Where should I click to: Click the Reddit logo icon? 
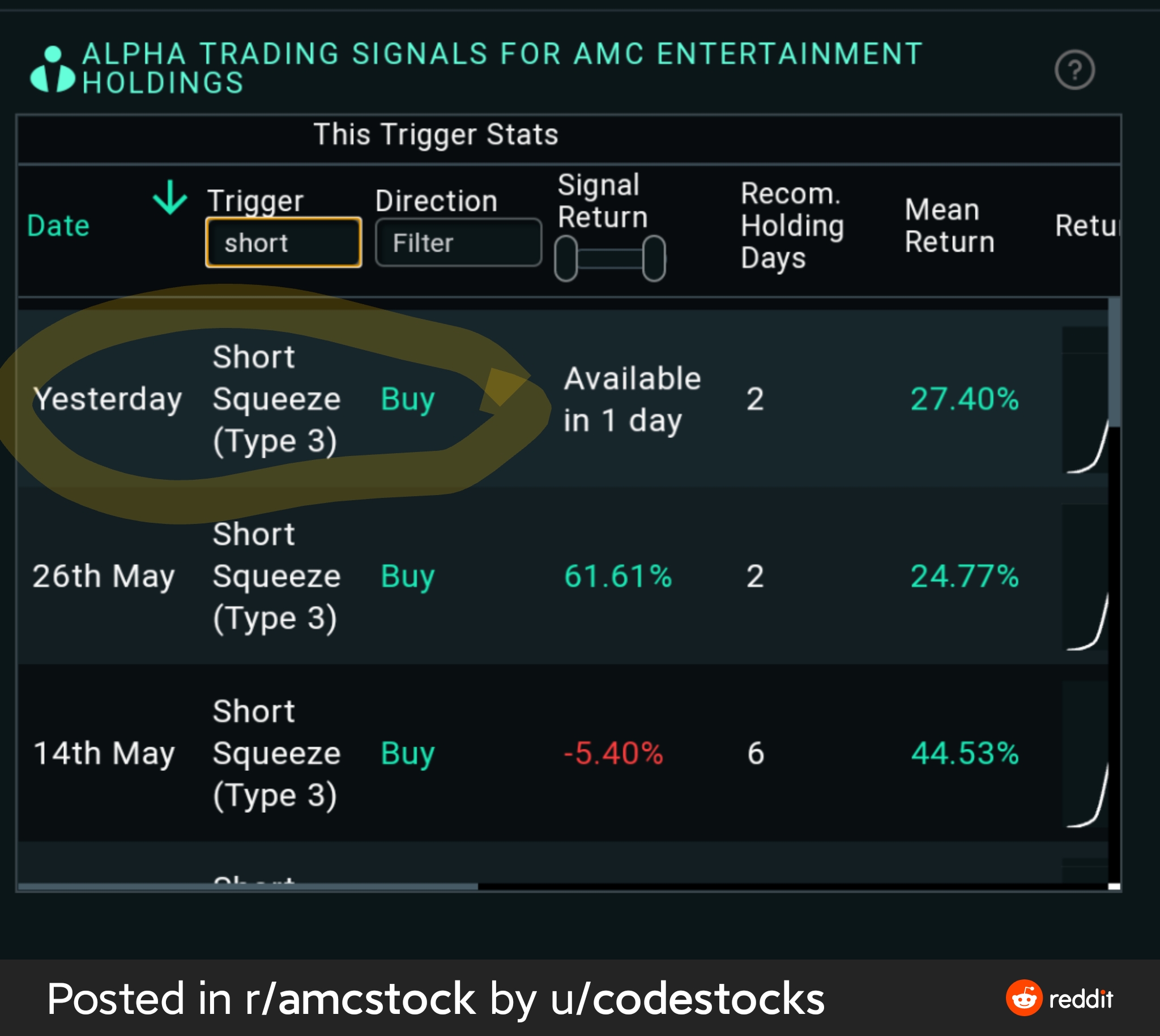(x=1023, y=998)
